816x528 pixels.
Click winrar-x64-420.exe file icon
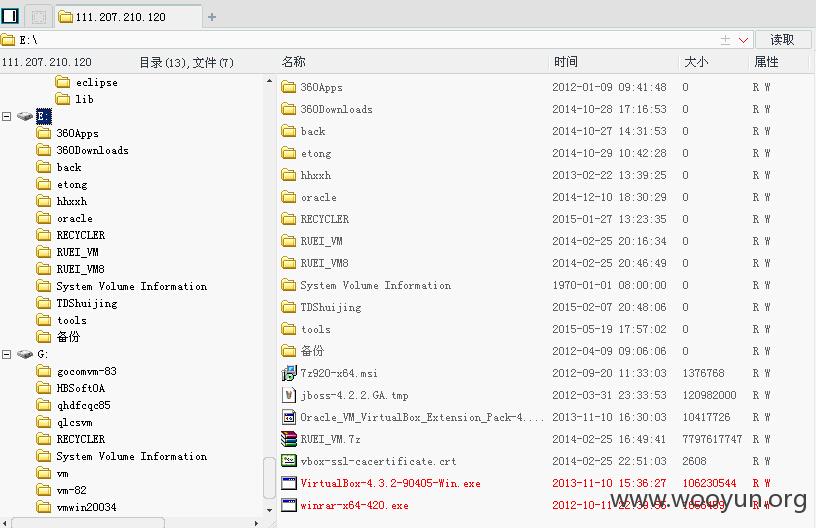(x=289, y=505)
